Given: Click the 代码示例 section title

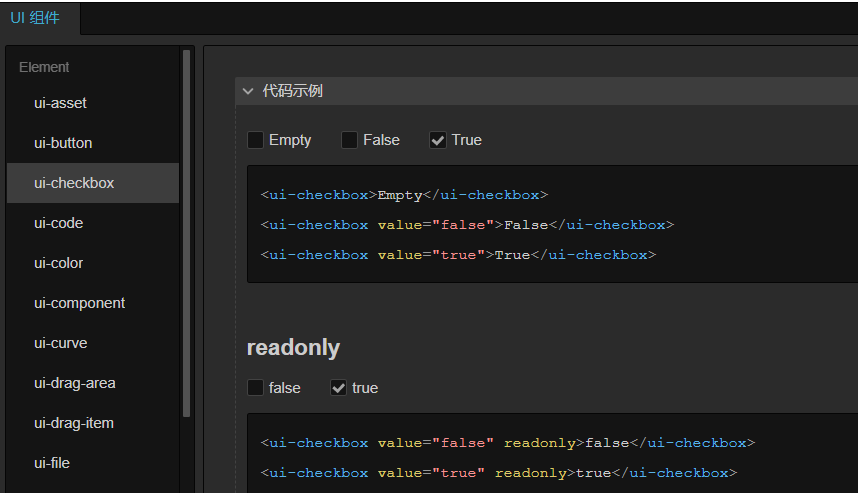Looking at the screenshot, I should [292, 91].
